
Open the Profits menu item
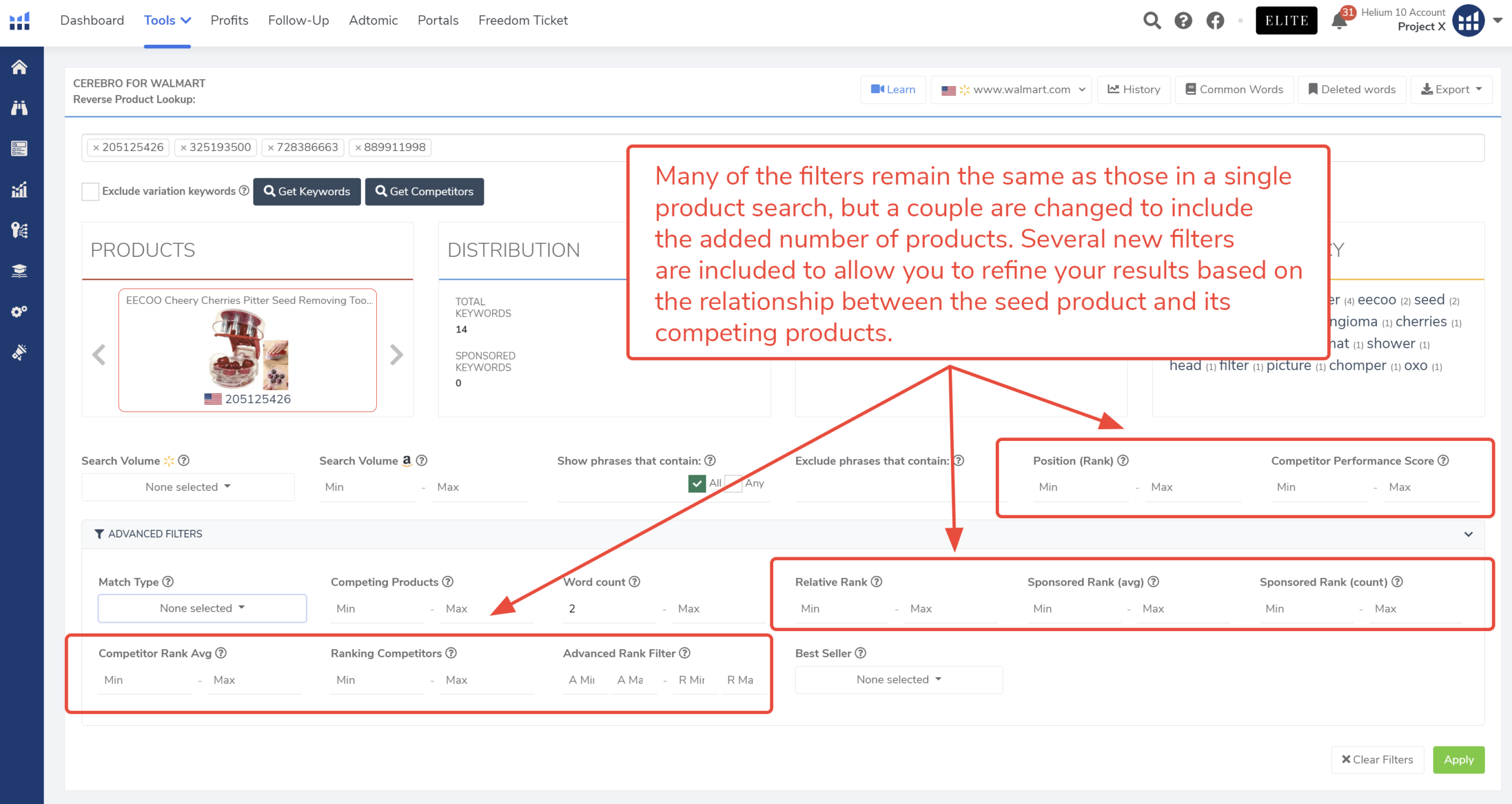pyautogui.click(x=229, y=21)
